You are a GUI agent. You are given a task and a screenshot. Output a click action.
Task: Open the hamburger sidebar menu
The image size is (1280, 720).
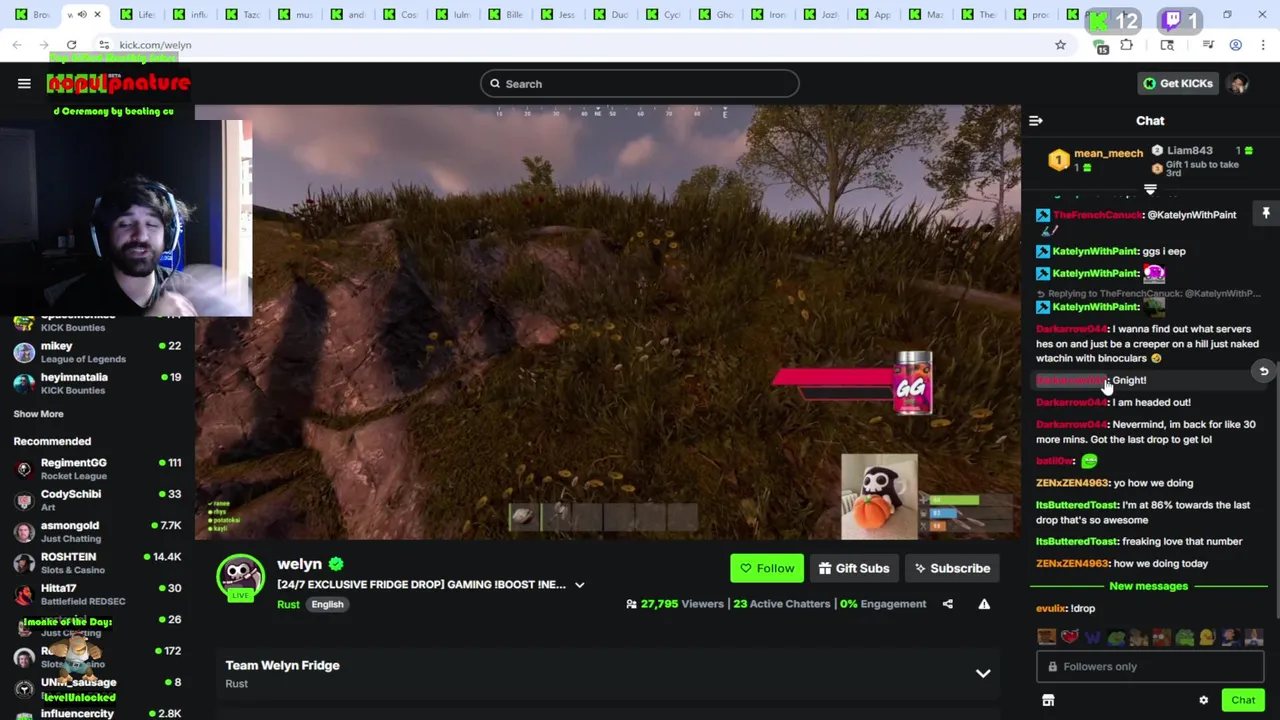24,84
